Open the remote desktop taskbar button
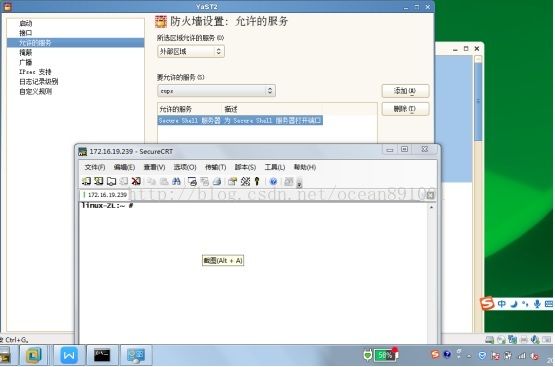555x367 pixels. tap(136, 355)
